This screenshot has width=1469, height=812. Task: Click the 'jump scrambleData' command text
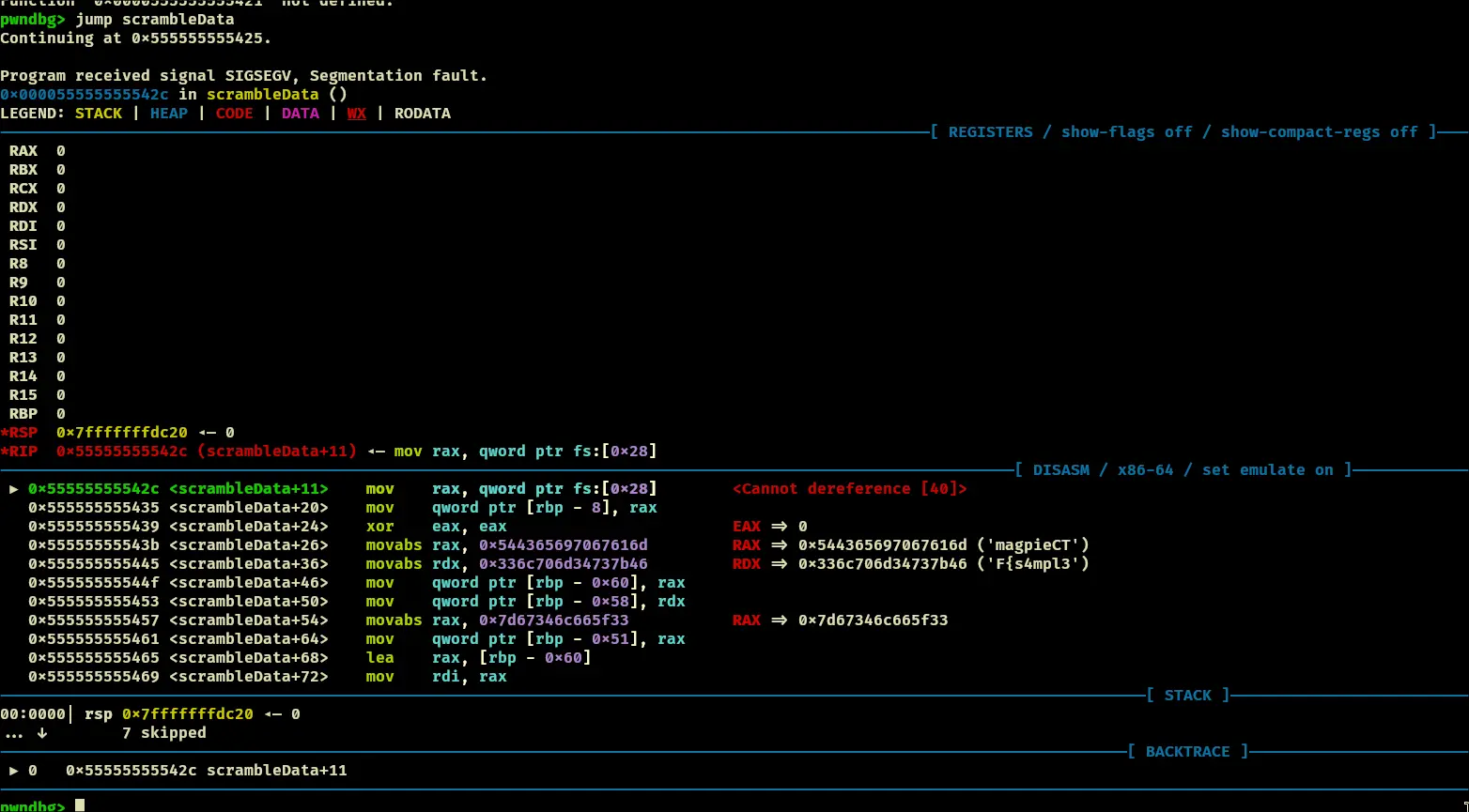pos(155,20)
